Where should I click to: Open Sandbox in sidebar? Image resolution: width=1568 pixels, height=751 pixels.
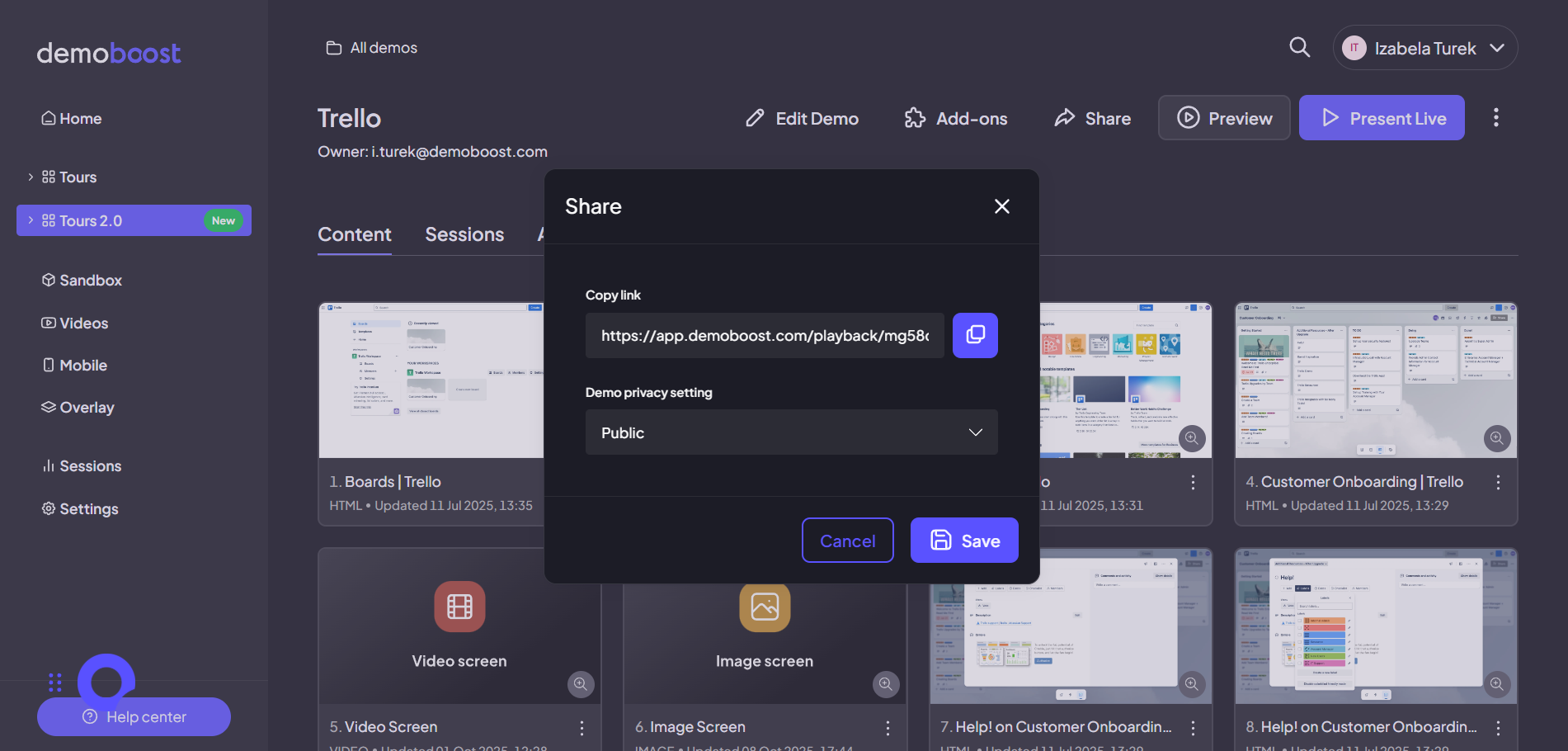(x=82, y=280)
